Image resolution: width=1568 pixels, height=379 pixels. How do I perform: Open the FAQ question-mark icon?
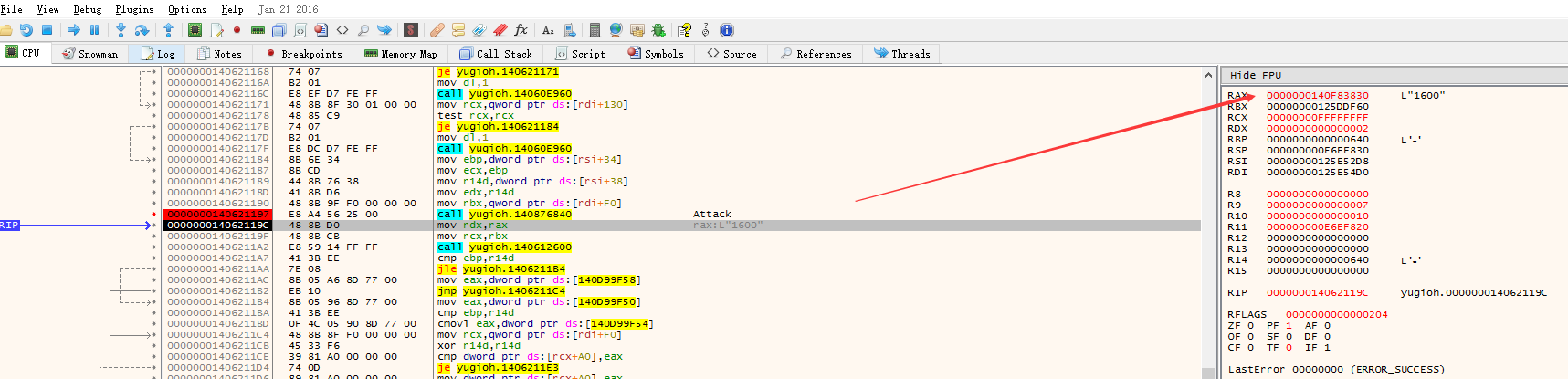pyautogui.click(x=683, y=30)
